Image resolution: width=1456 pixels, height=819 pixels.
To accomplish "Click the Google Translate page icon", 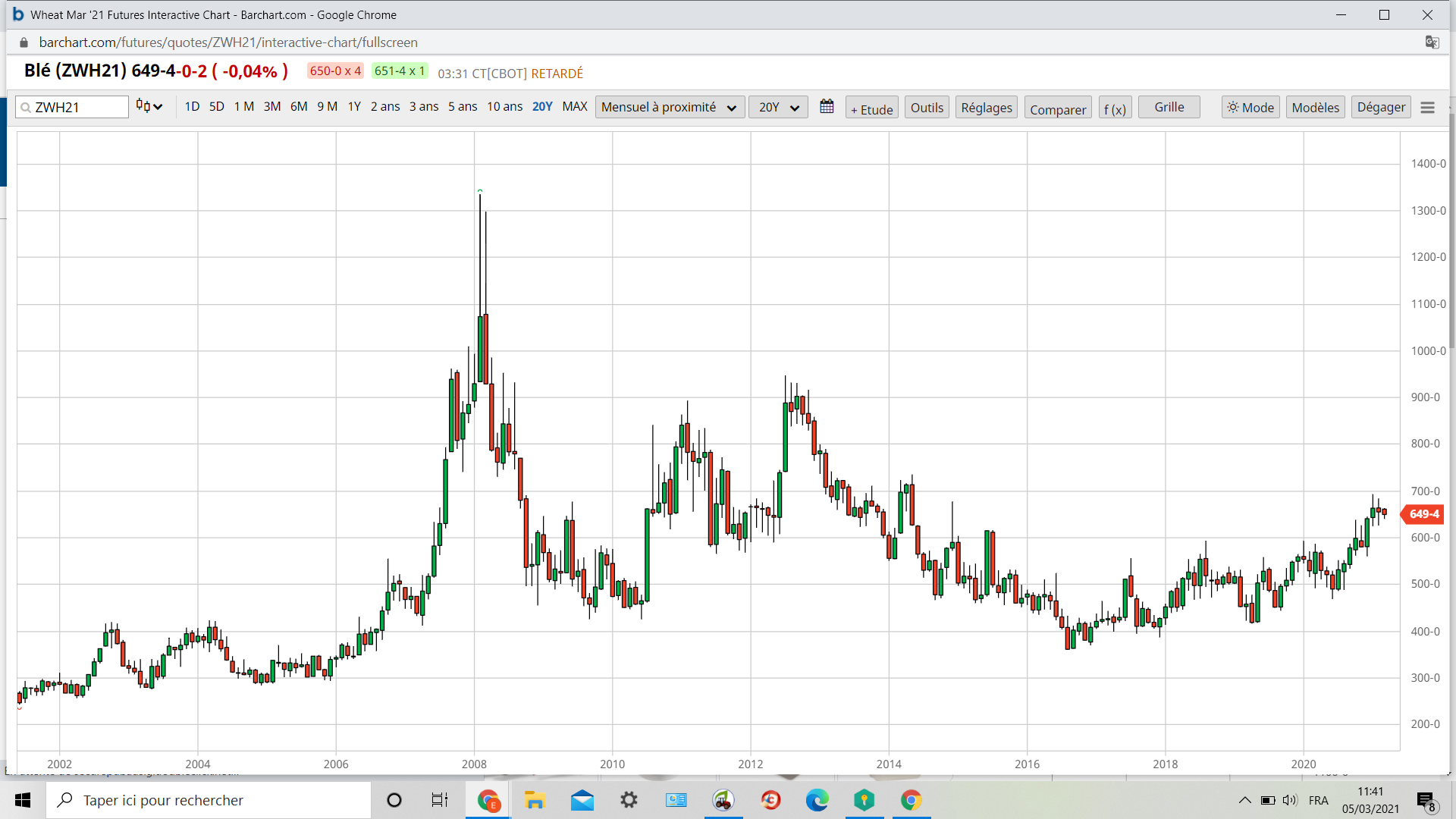I will (x=1432, y=42).
